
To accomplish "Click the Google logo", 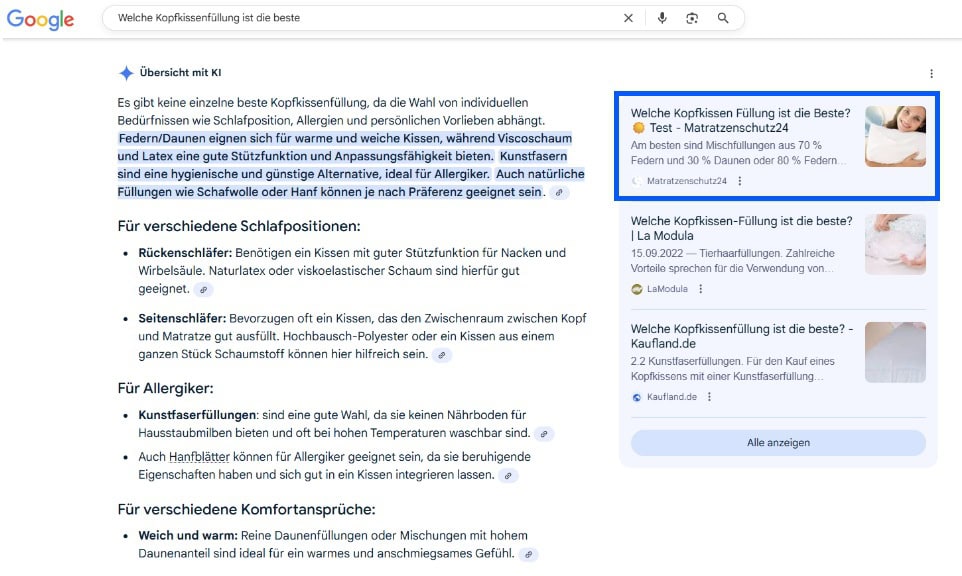I will pyautogui.click(x=40, y=19).
